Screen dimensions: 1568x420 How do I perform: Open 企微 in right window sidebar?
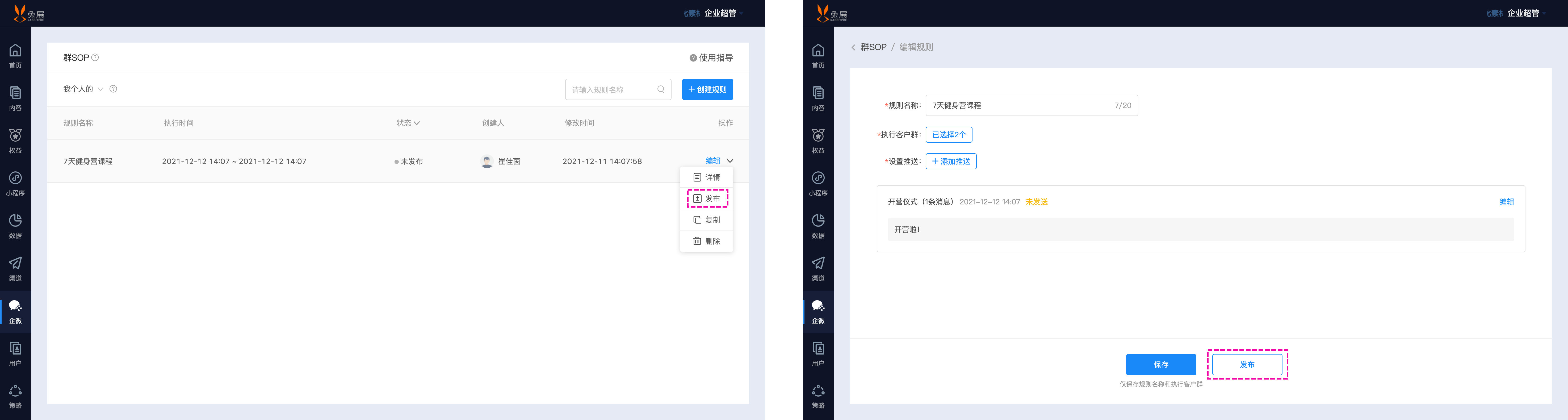[x=818, y=311]
